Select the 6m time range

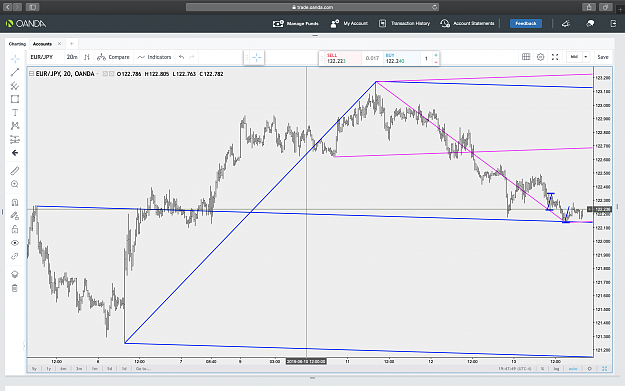click(x=63, y=369)
